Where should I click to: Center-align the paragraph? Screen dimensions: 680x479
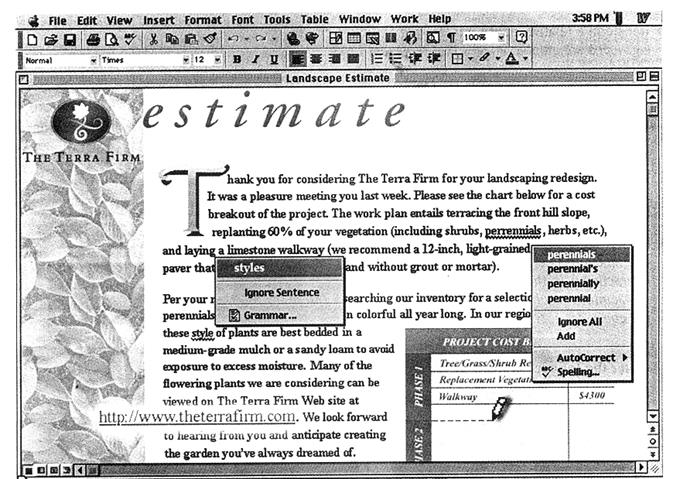[316, 59]
